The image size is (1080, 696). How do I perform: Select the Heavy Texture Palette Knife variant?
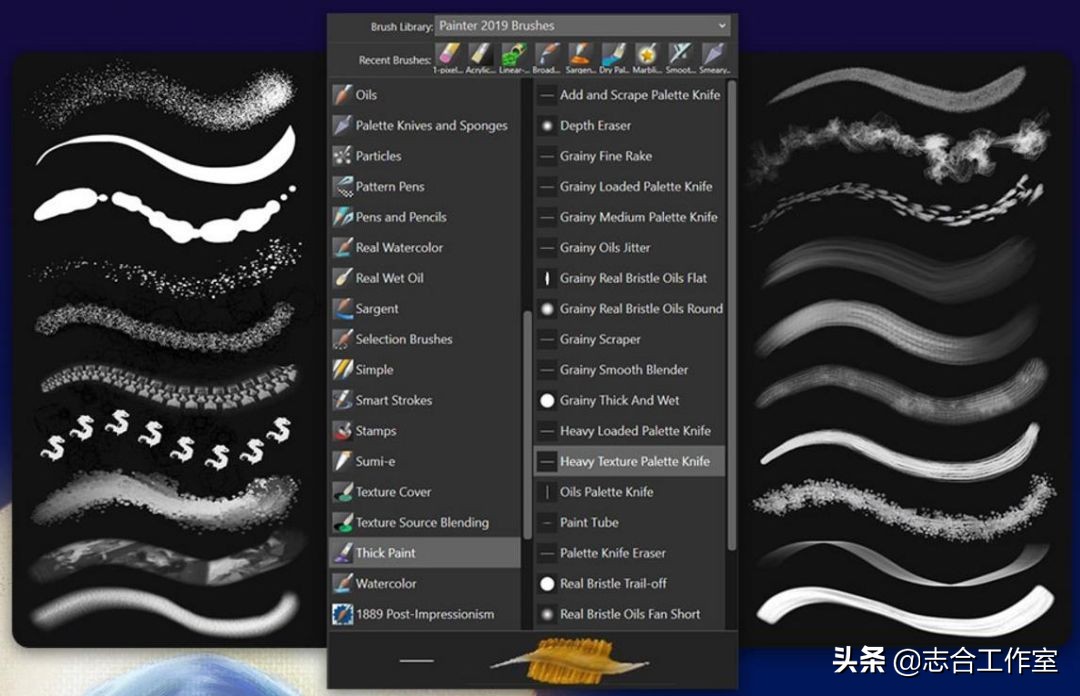628,461
